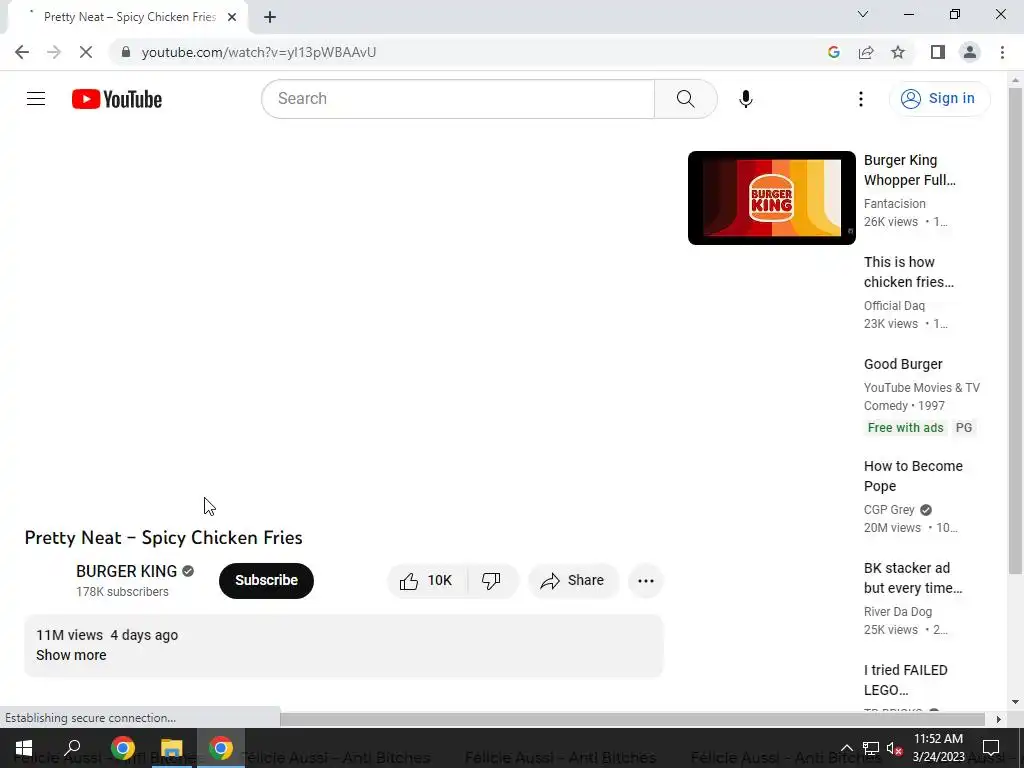This screenshot has height=768, width=1024.
Task: Share this page from address bar icon
Action: 866,52
